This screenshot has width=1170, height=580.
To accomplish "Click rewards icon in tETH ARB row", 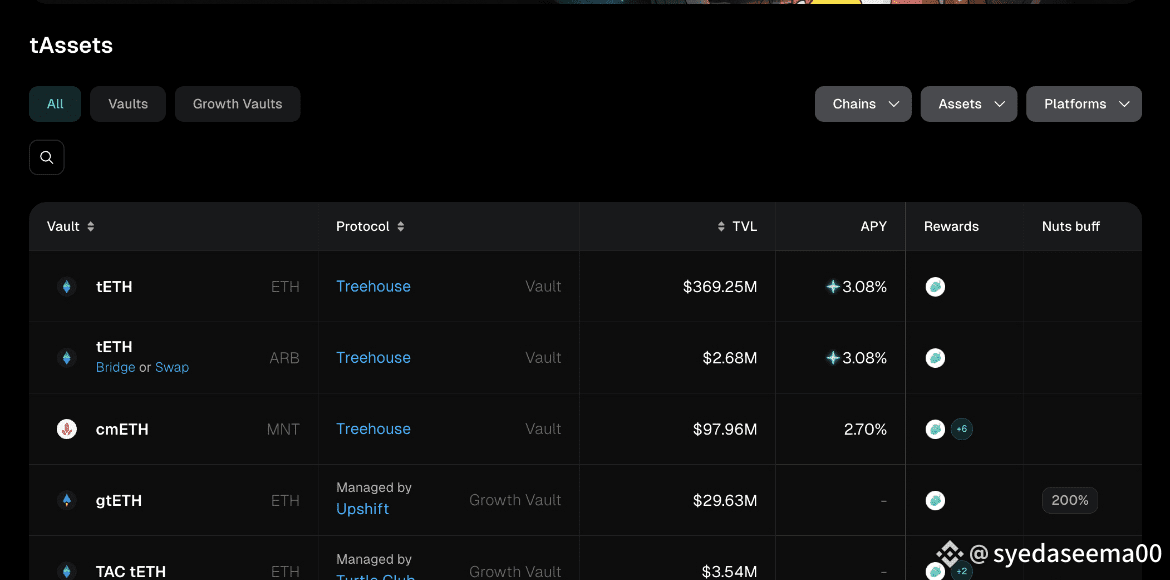I will 935,358.
